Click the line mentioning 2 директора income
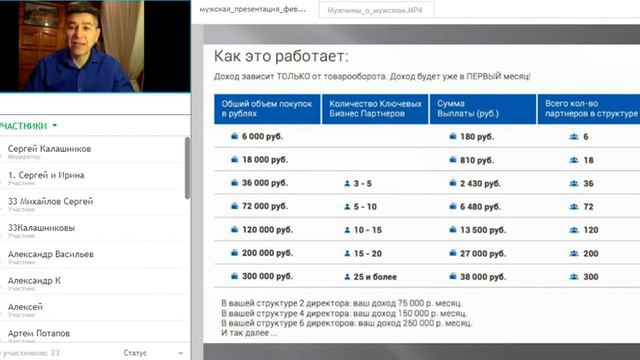The width and height of the screenshot is (640, 360). (342, 303)
